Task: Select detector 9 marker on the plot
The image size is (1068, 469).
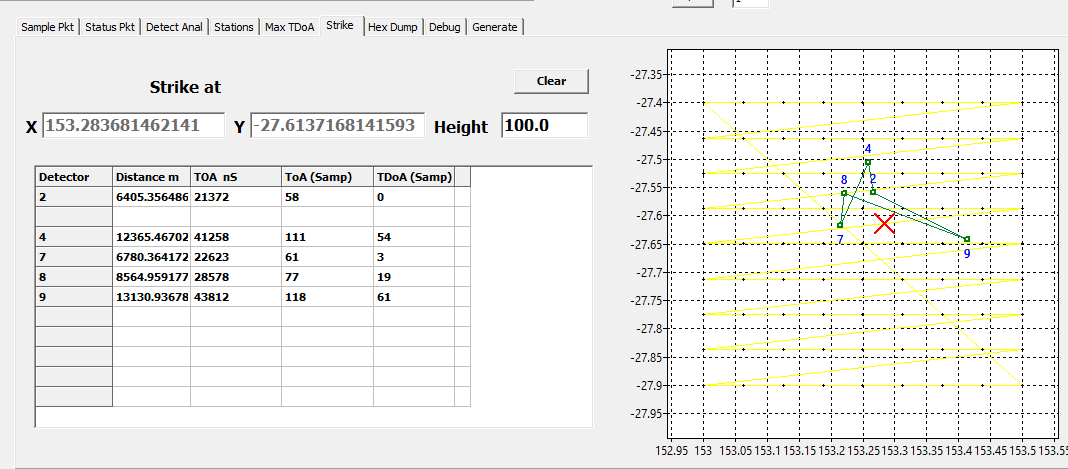Action: 967,239
